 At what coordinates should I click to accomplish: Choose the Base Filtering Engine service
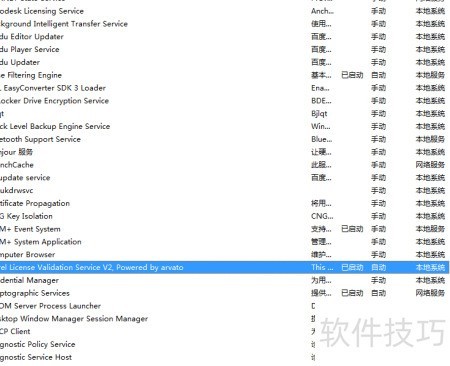[225, 75]
